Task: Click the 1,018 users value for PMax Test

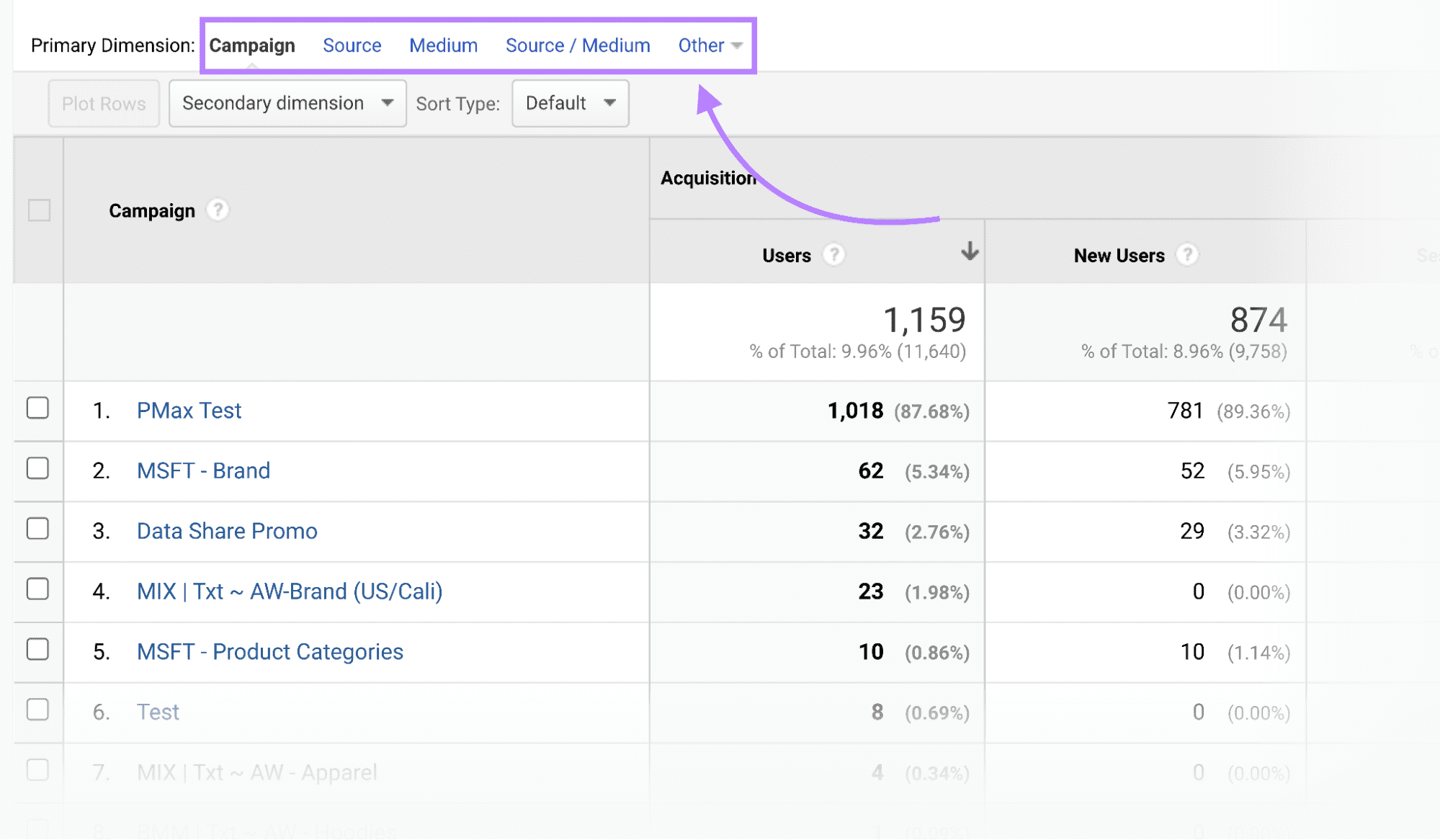Action: pyautogui.click(x=855, y=411)
